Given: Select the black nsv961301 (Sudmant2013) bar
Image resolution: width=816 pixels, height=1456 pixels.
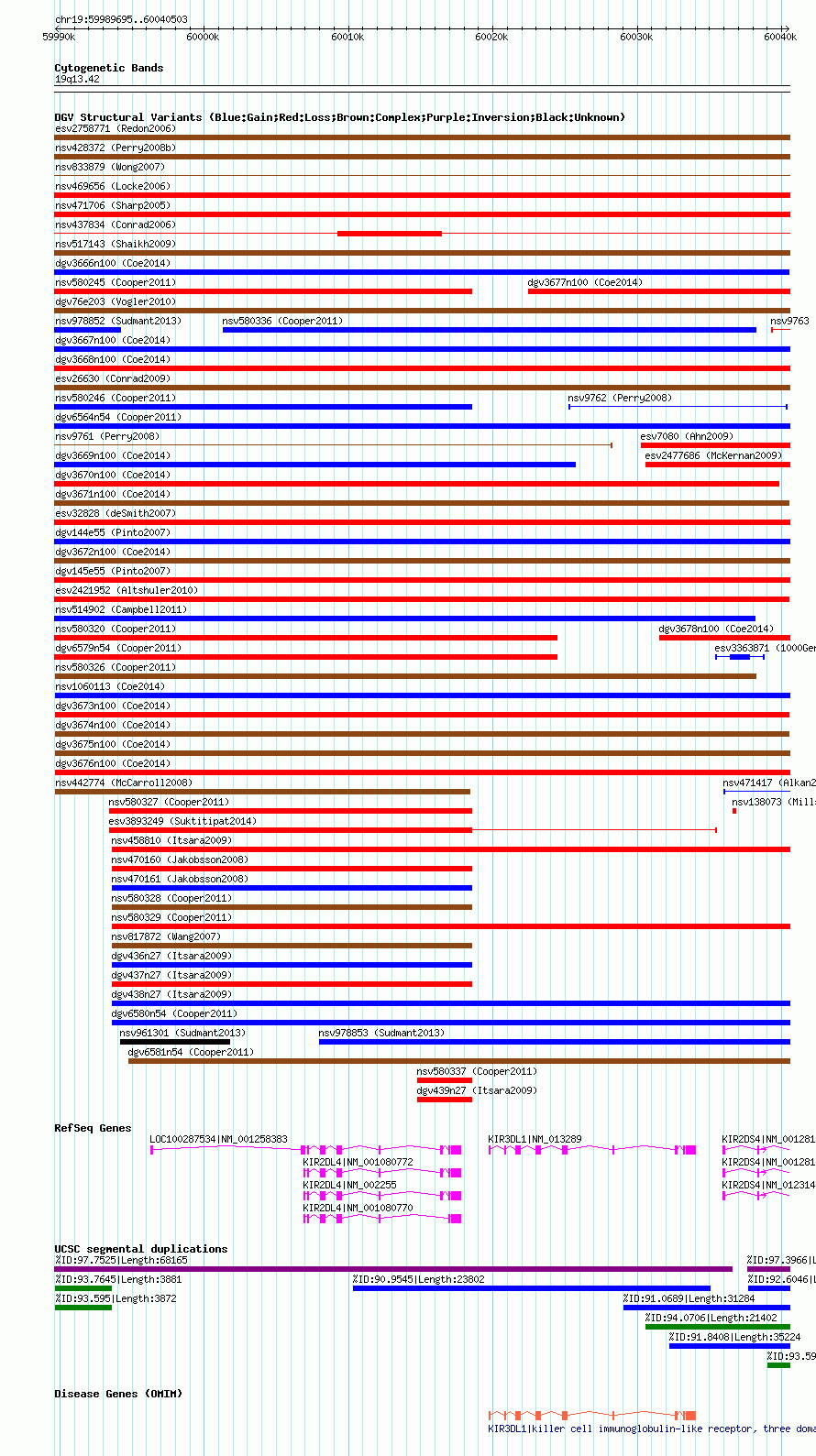Looking at the screenshot, I should coord(175,1042).
